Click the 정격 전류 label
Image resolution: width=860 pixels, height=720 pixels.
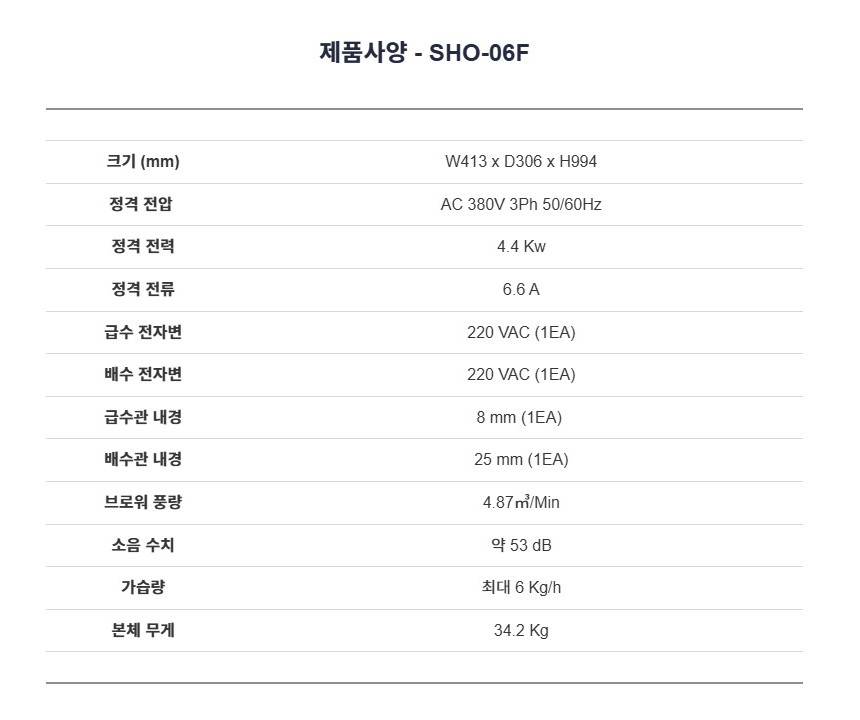tap(143, 290)
